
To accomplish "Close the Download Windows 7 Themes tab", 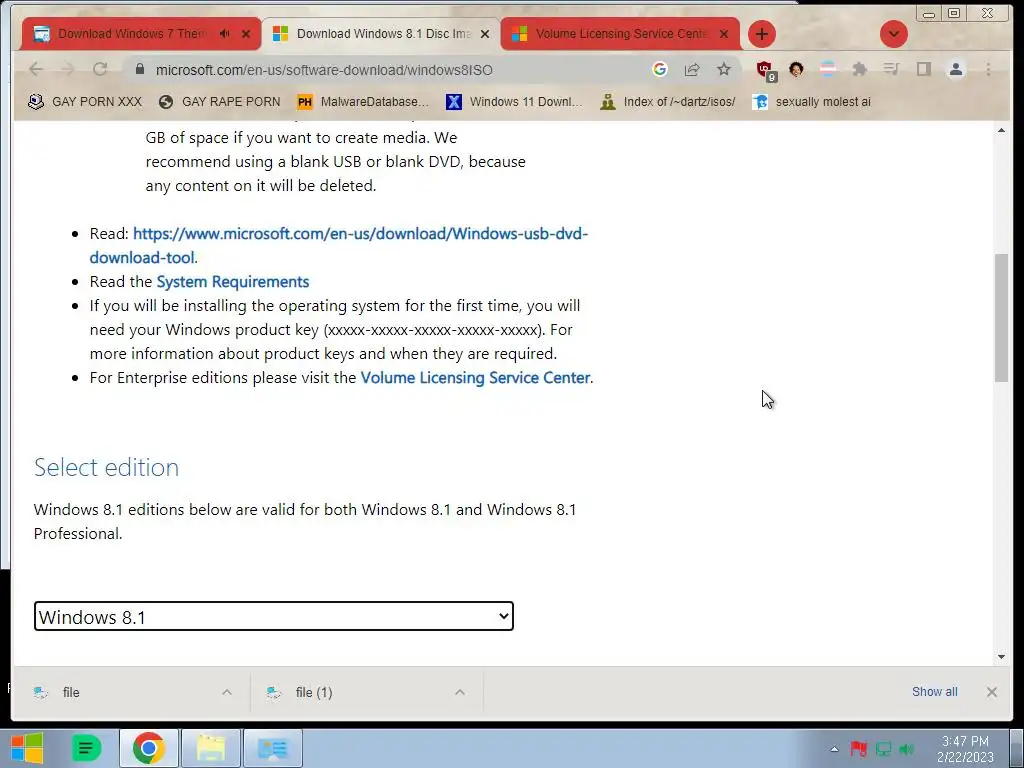I will pos(246,34).
